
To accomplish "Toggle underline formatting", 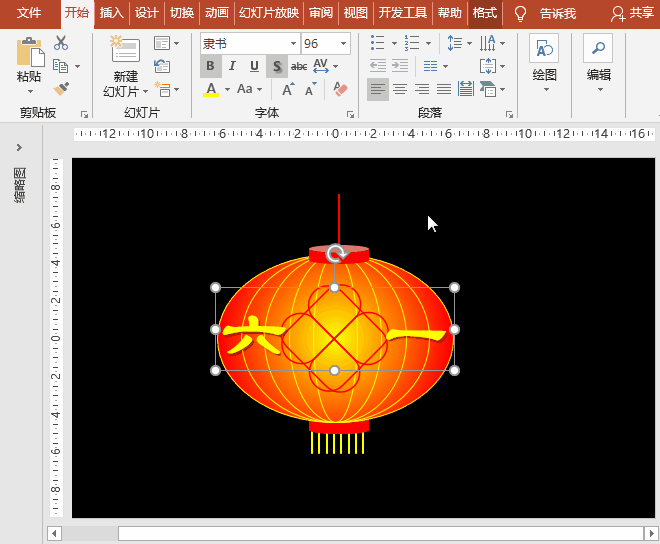I will pyautogui.click(x=254, y=66).
